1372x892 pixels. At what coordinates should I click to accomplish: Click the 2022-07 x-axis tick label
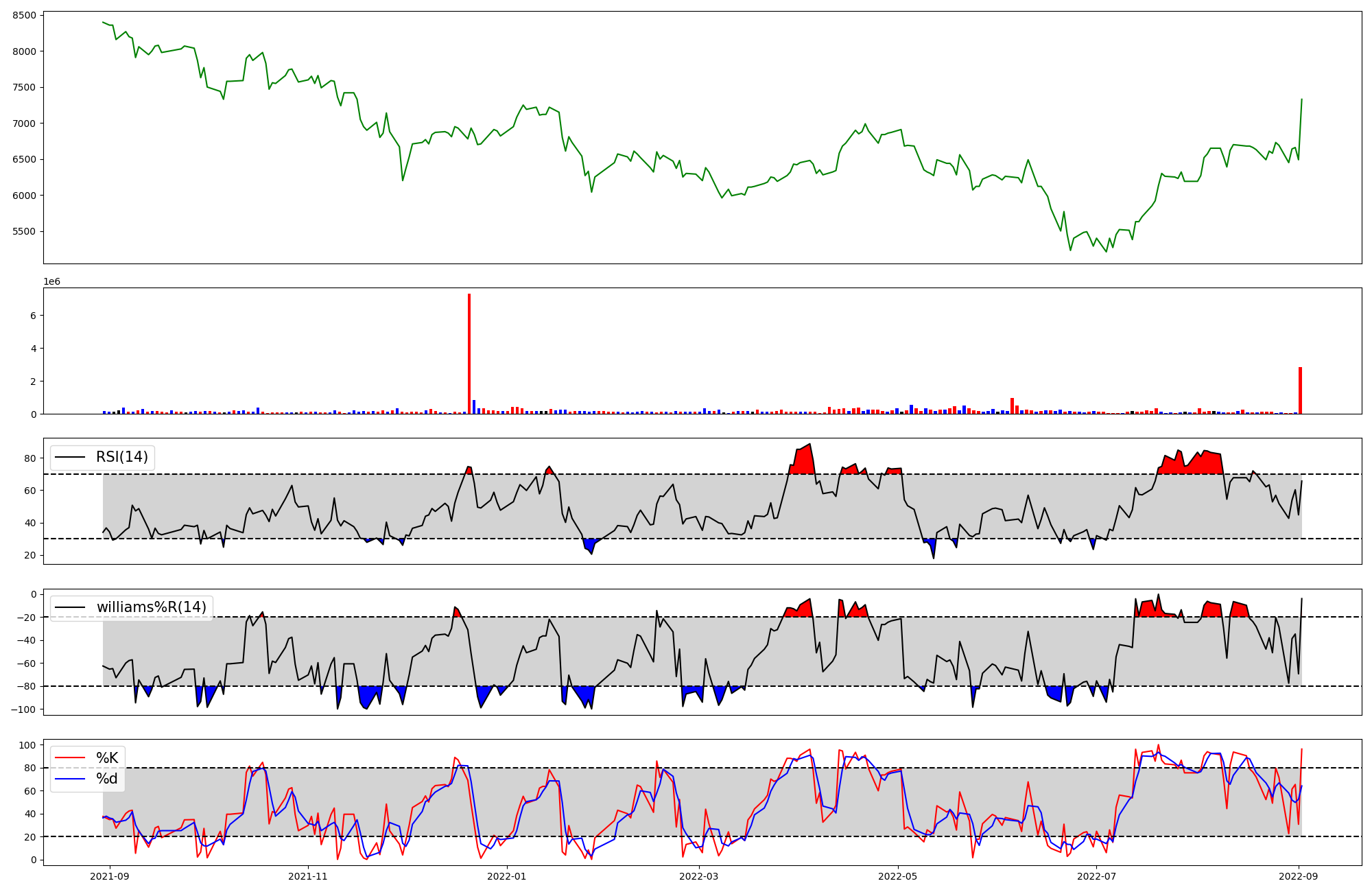click(x=1097, y=876)
